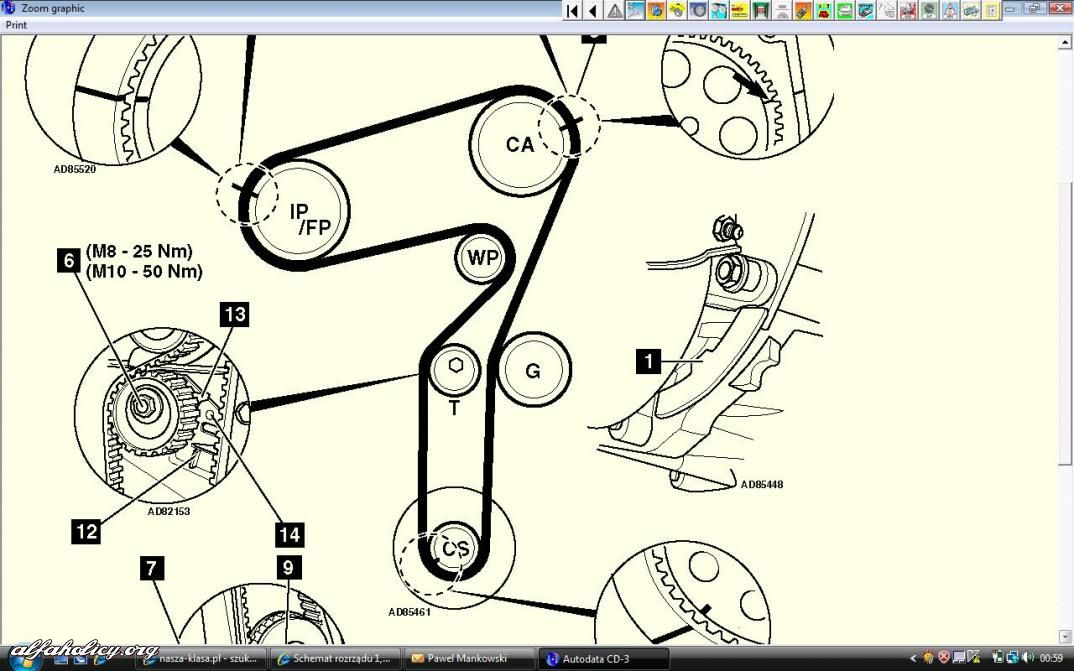The width and height of the screenshot is (1074, 671).
Task: Click the brake disc toolbar icon
Action: (698, 10)
